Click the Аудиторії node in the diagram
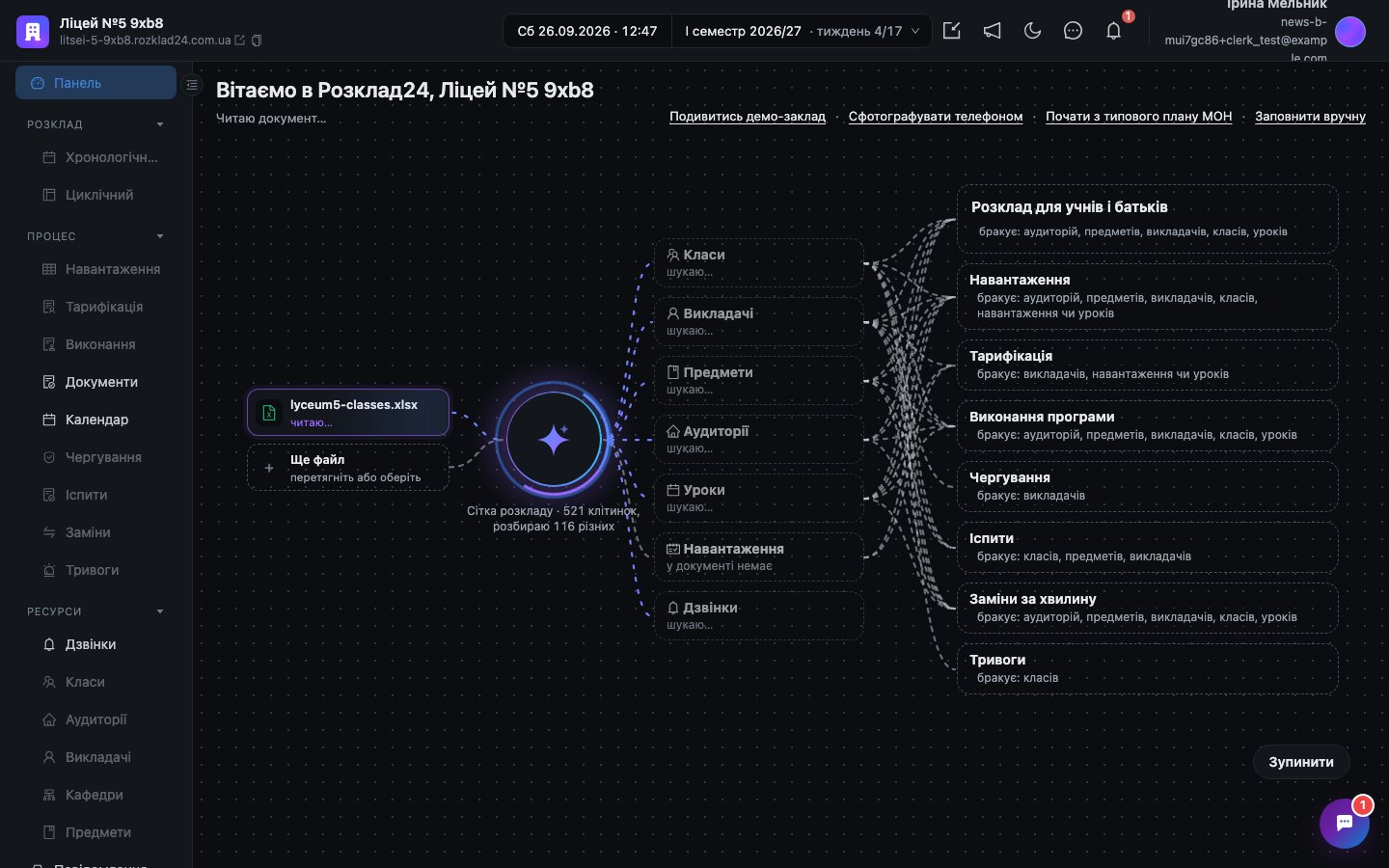This screenshot has width=1389, height=868. pos(758,440)
